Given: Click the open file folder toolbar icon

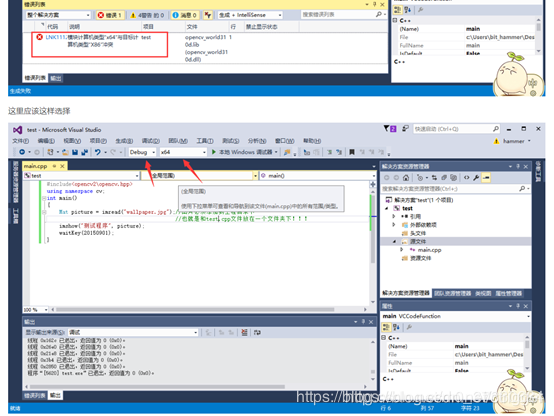Looking at the screenshot, I should [x=65, y=152].
